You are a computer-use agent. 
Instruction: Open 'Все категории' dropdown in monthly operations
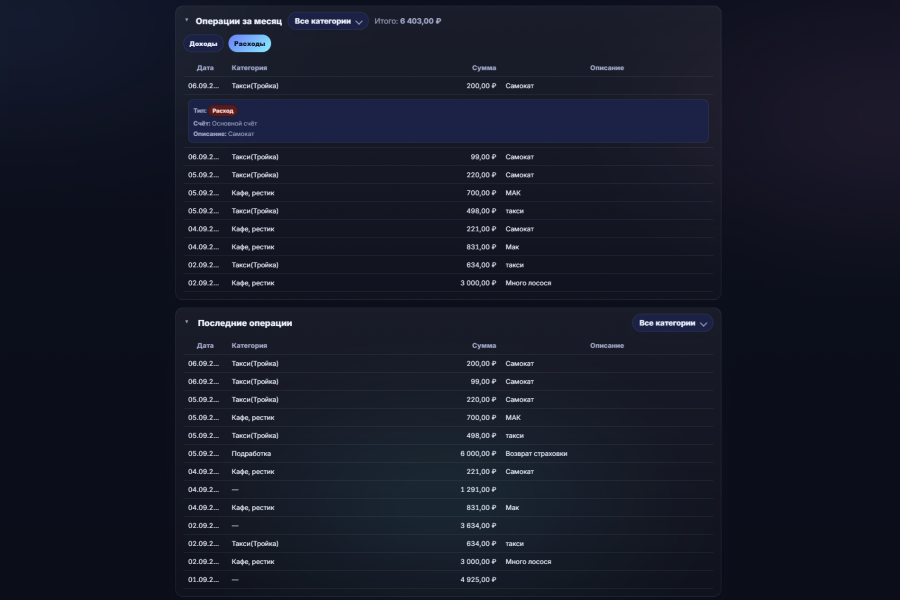point(328,21)
